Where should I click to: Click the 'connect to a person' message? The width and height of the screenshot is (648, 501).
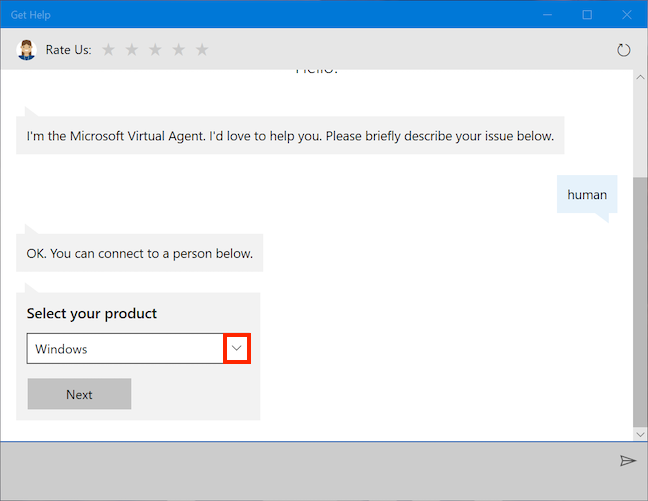tap(139, 253)
